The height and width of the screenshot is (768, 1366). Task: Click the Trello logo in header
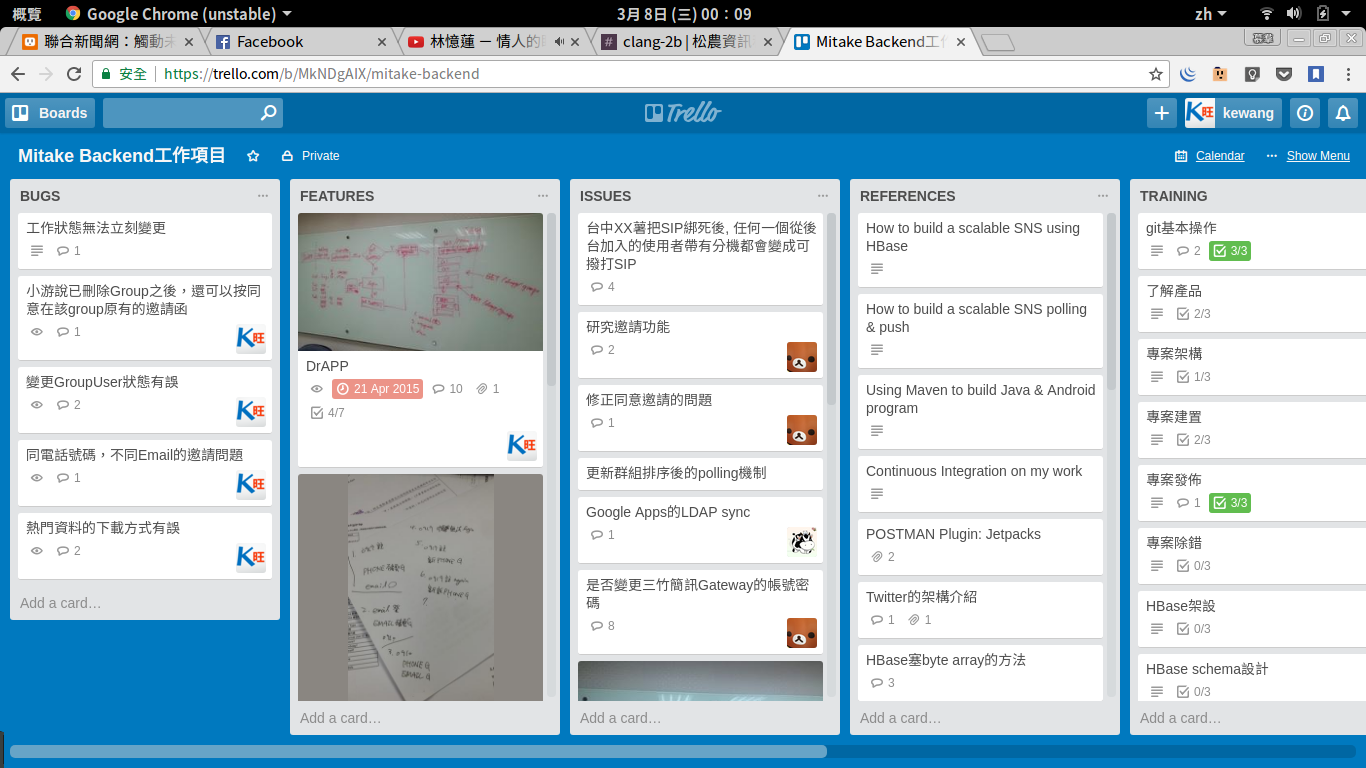click(x=683, y=113)
